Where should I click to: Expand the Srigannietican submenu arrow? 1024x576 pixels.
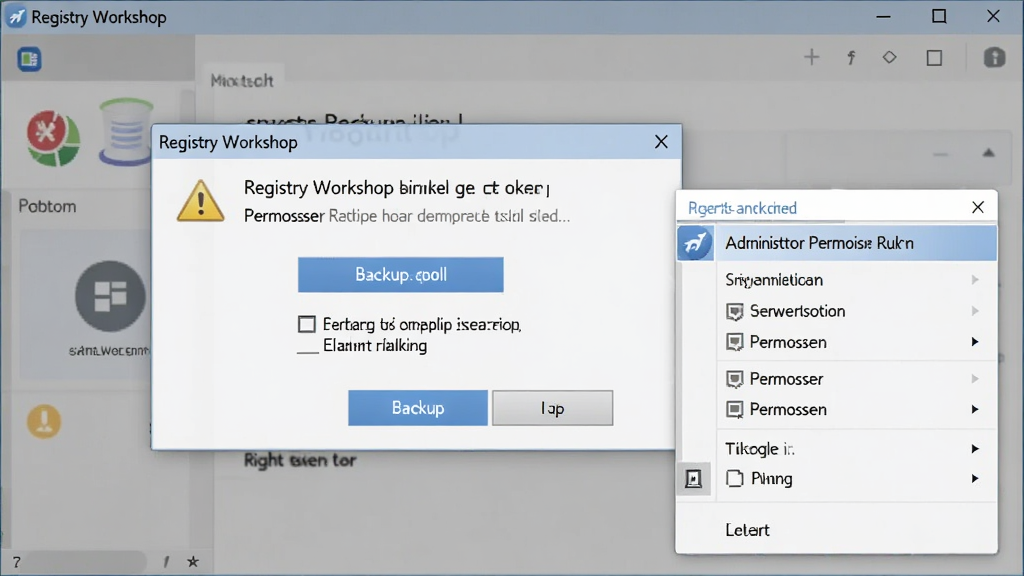(x=974, y=280)
